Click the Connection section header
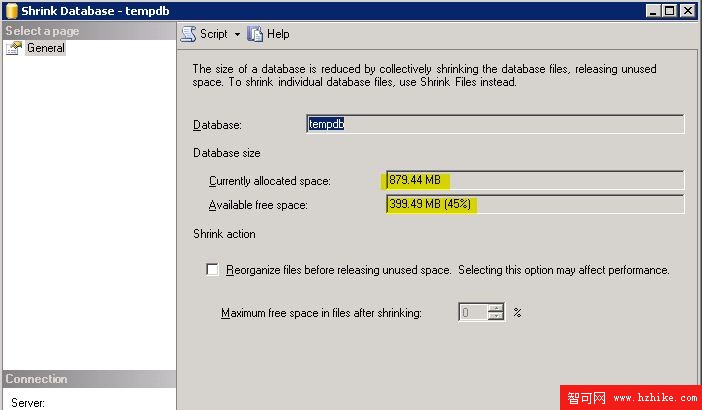702x410 pixels. [89, 379]
